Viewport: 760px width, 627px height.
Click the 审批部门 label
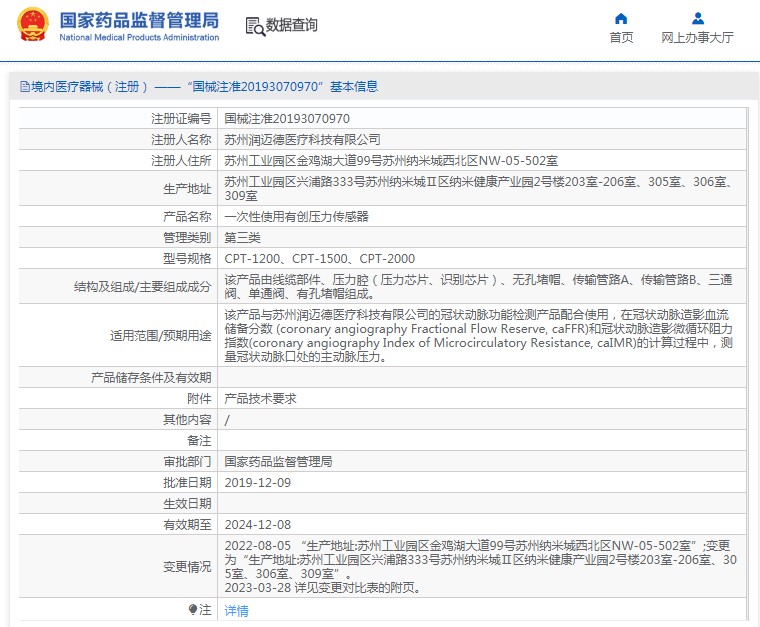[187, 461]
